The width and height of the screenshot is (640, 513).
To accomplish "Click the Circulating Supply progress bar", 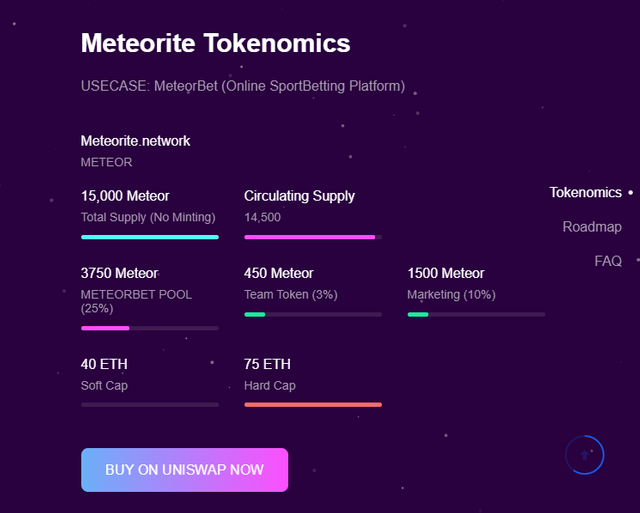I will (x=313, y=237).
